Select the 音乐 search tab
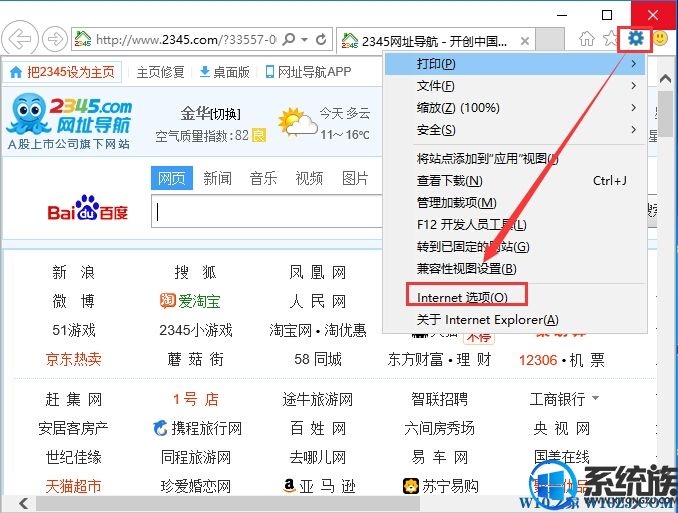 pos(263,178)
